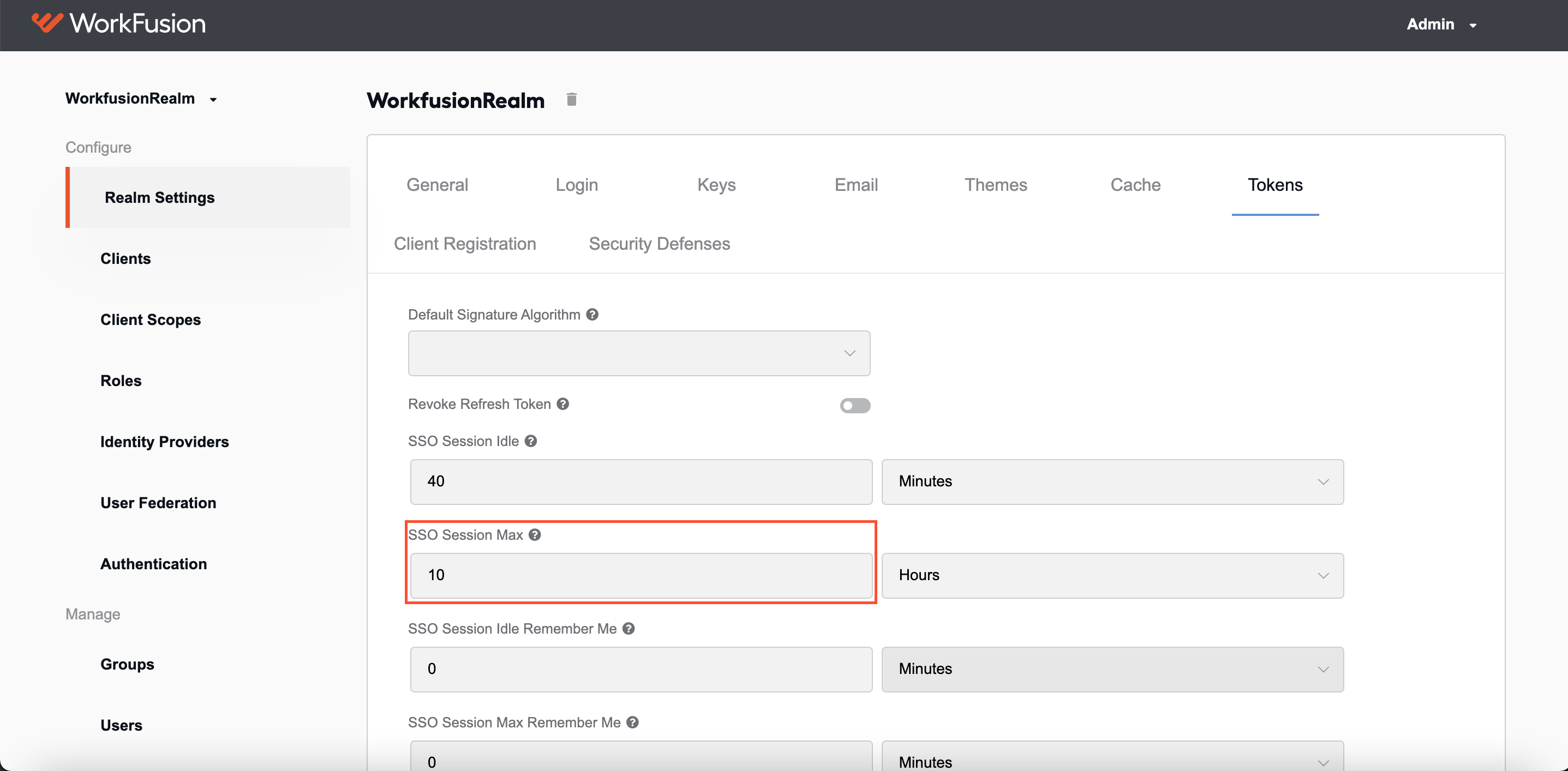Screen dimensions: 1568x771
Task: Click the SSO Session Idle value field
Action: (x=641, y=482)
